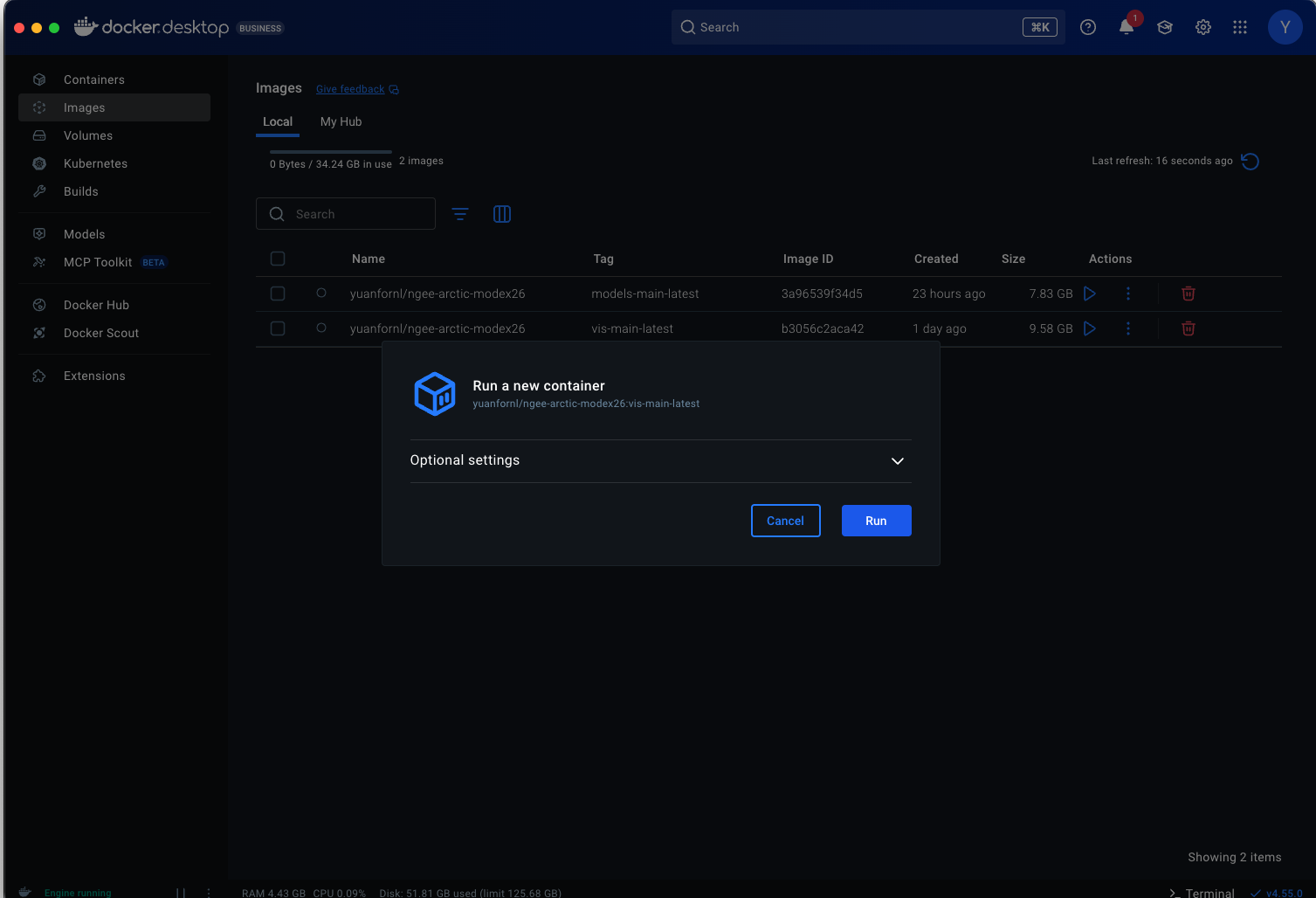This screenshot has width=1316, height=898.
Task: Run the models-main-latest image via play icon
Action: click(1089, 294)
